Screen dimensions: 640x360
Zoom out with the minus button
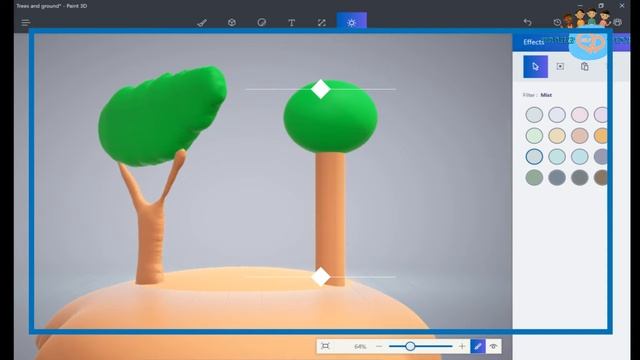(379, 347)
